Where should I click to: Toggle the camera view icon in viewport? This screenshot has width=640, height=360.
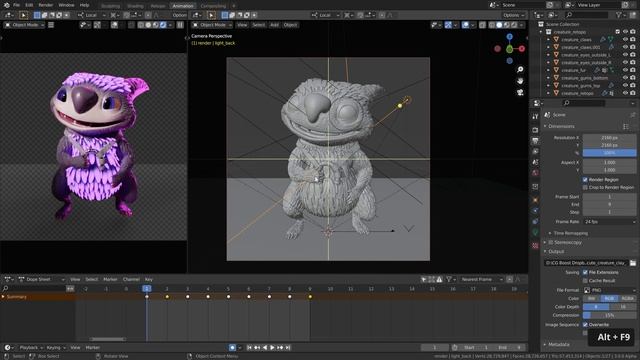520,93
